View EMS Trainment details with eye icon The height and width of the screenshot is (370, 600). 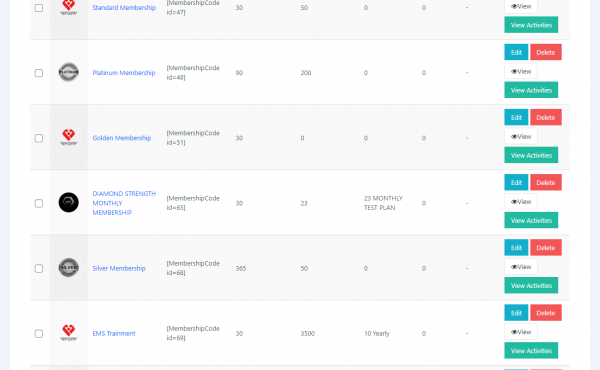(521, 332)
